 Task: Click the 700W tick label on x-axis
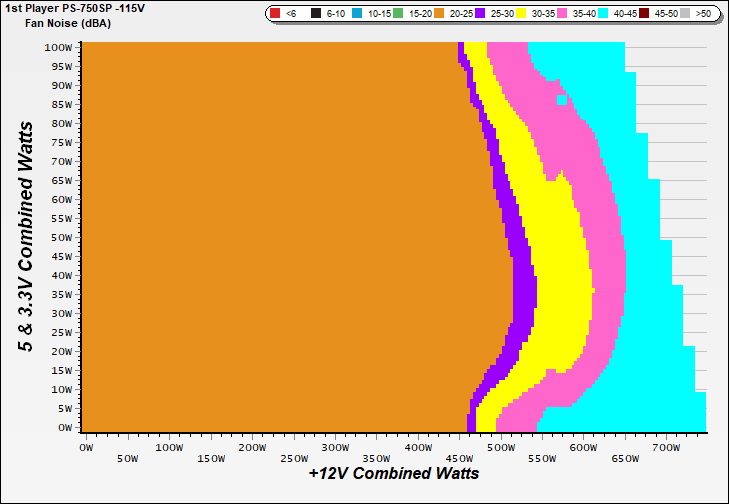(669, 448)
